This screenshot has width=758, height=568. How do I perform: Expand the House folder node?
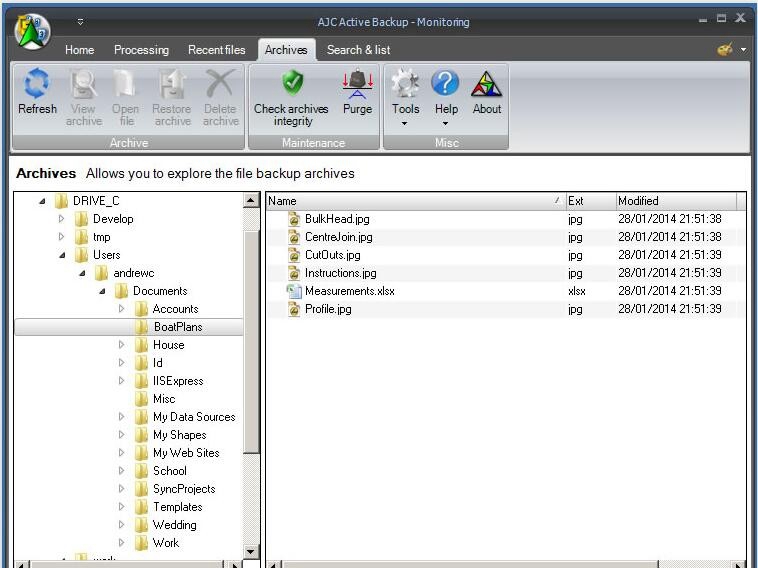coord(121,345)
